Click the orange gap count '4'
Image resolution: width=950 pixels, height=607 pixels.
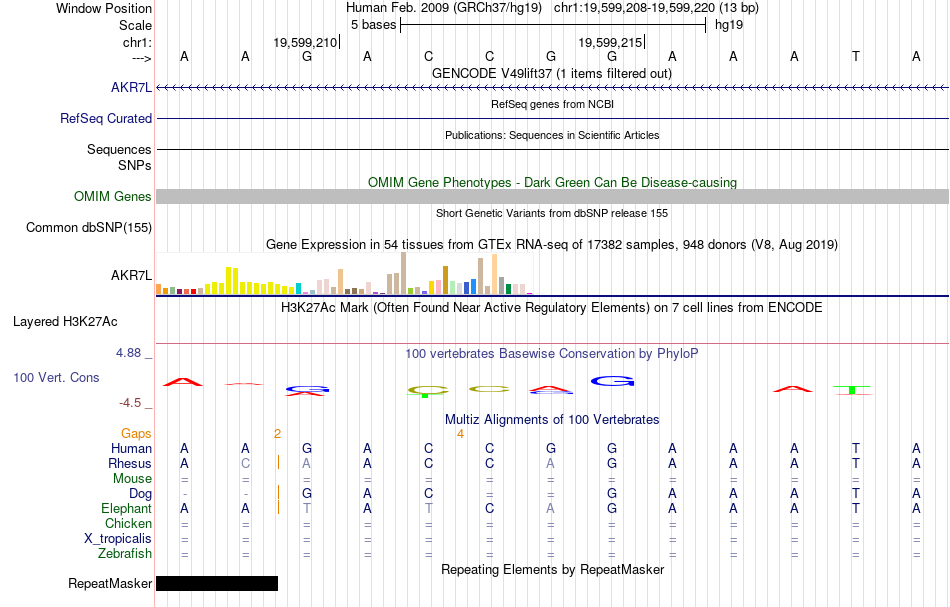pos(460,433)
